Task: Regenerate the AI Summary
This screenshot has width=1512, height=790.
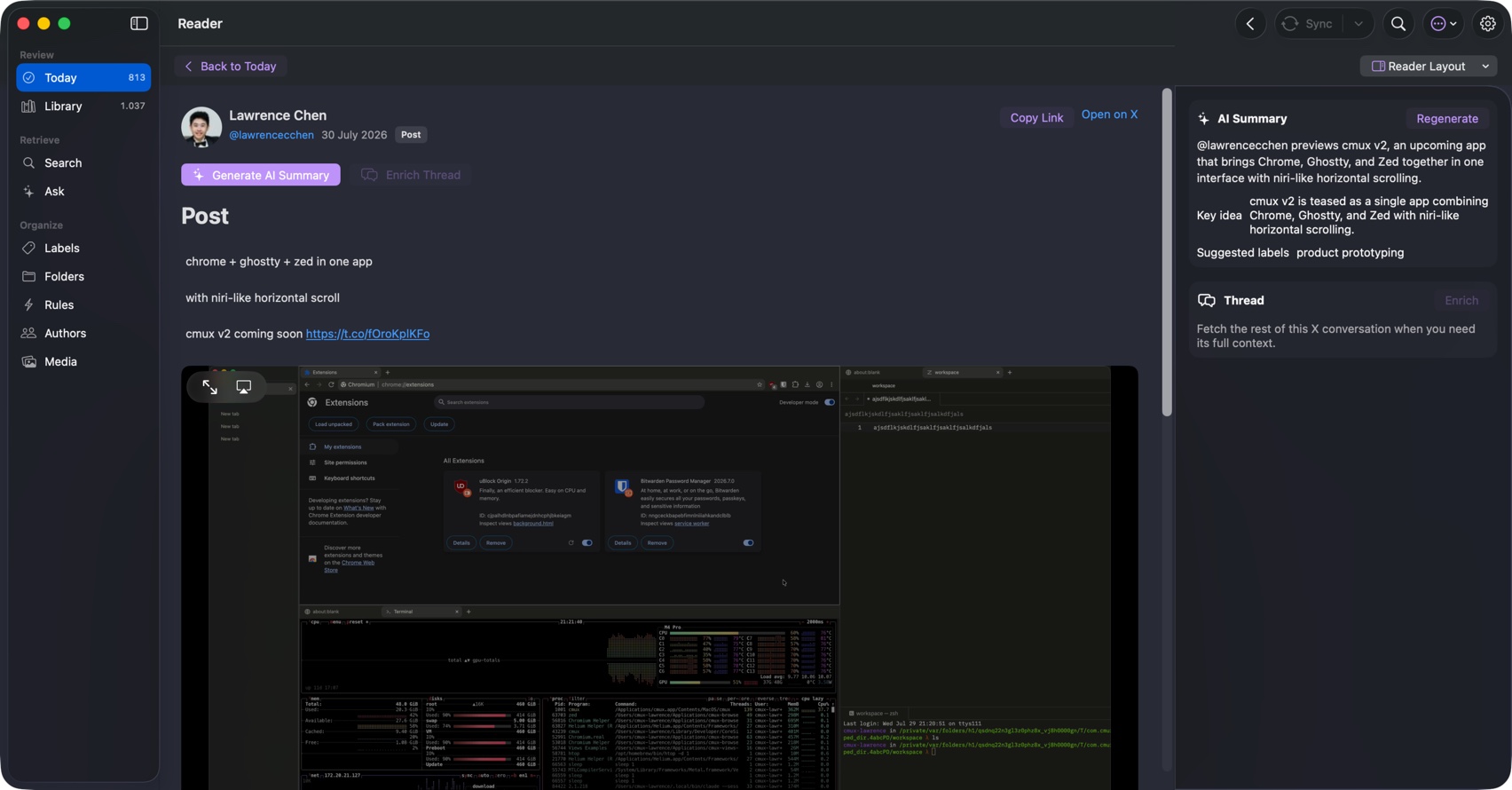Action: (1447, 119)
